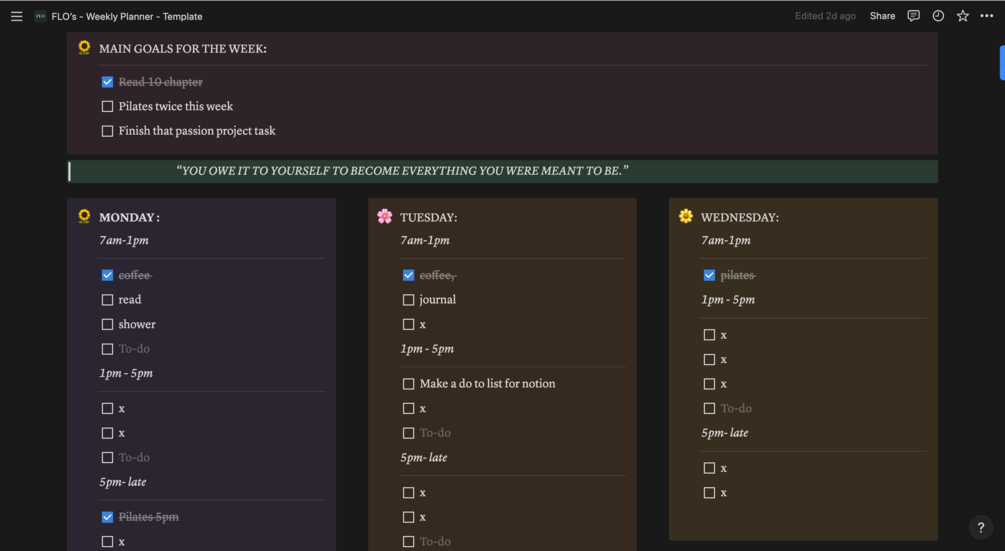Click the pink flower icon beside TUESDAY
The height and width of the screenshot is (551, 1005).
[385, 216]
